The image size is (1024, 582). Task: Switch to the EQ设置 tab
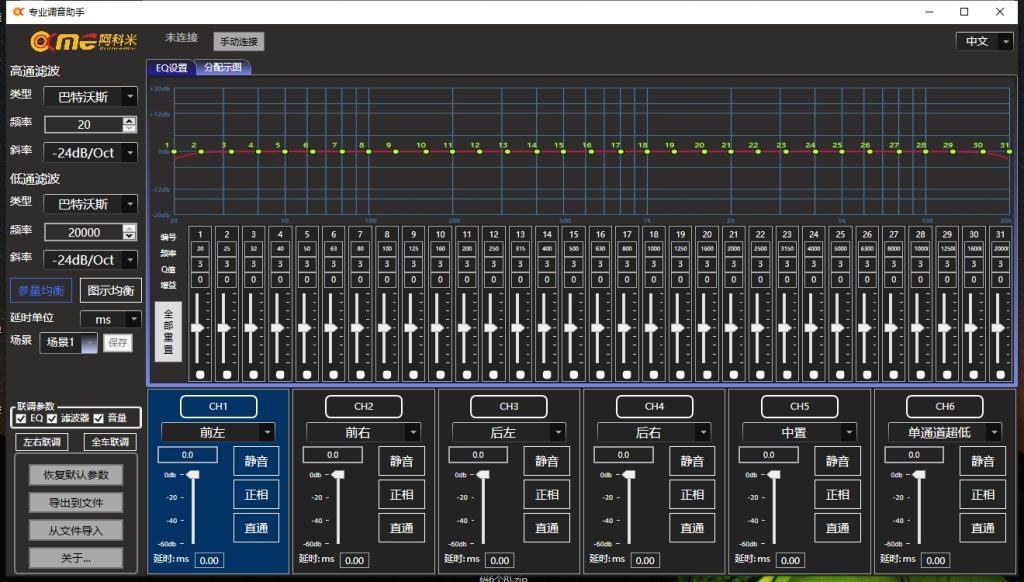point(171,67)
